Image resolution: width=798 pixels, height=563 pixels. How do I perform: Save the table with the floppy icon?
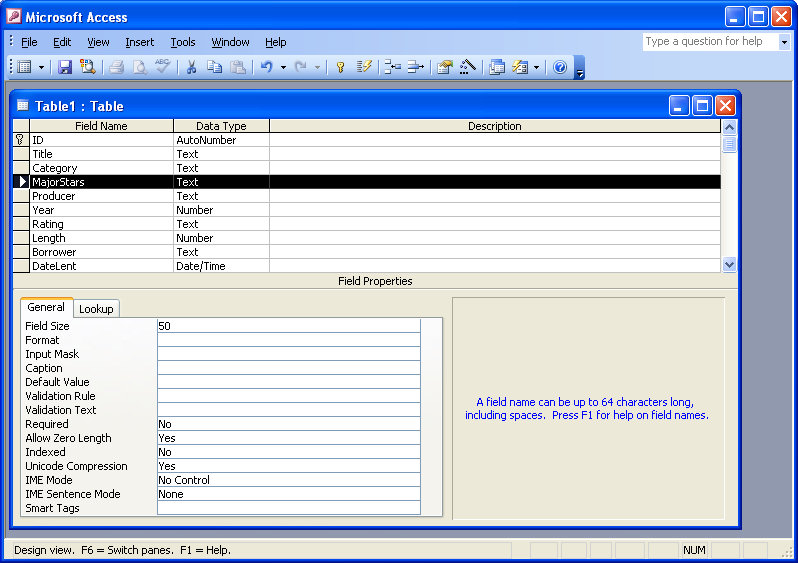coord(65,67)
